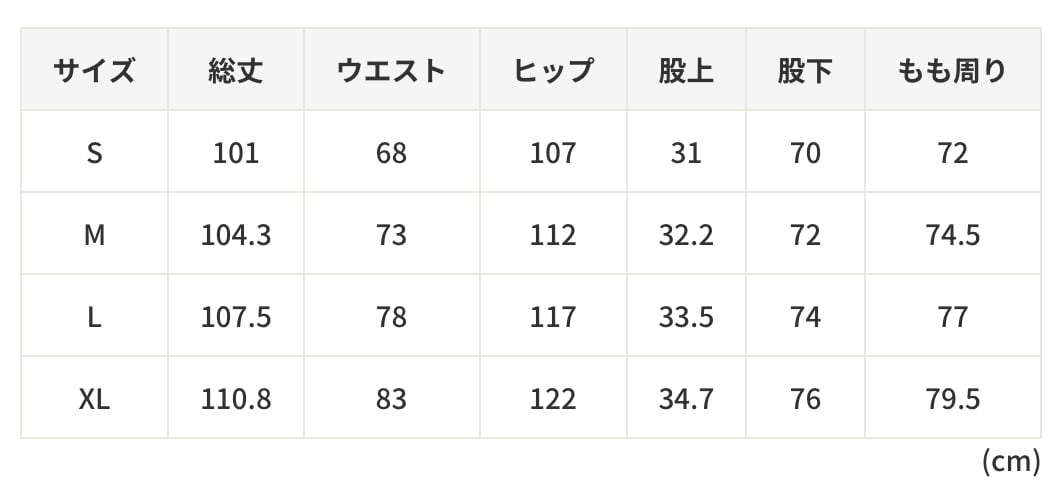Click the L size row label

94,317
